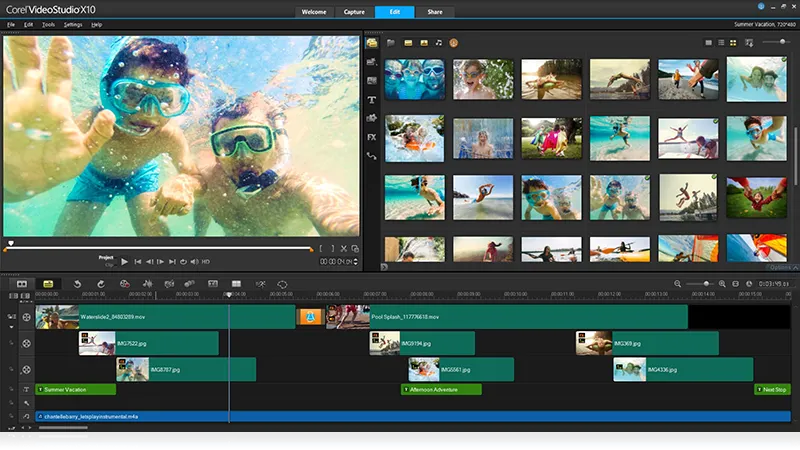Toggle photo display in media library

point(424,43)
